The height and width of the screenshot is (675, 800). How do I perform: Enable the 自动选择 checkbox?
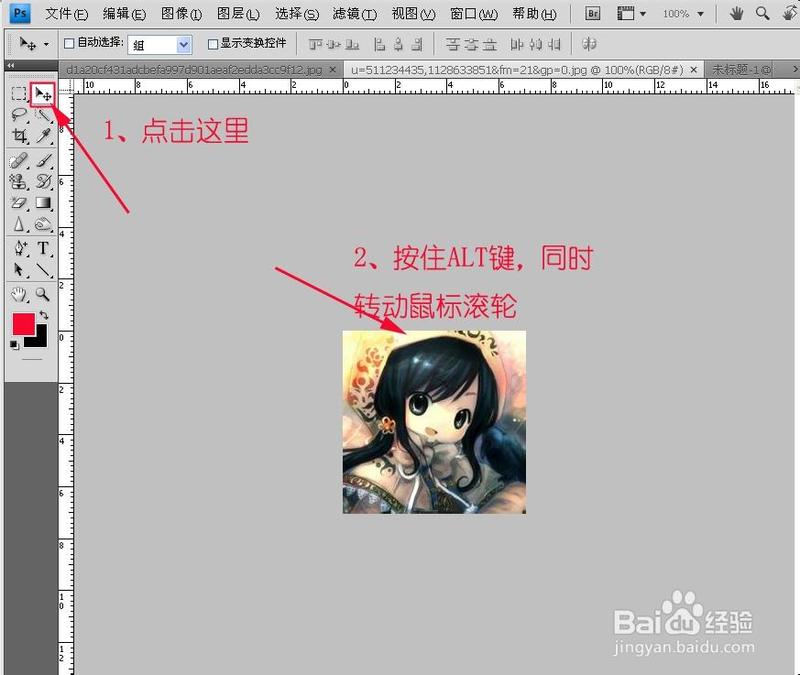click(x=69, y=43)
